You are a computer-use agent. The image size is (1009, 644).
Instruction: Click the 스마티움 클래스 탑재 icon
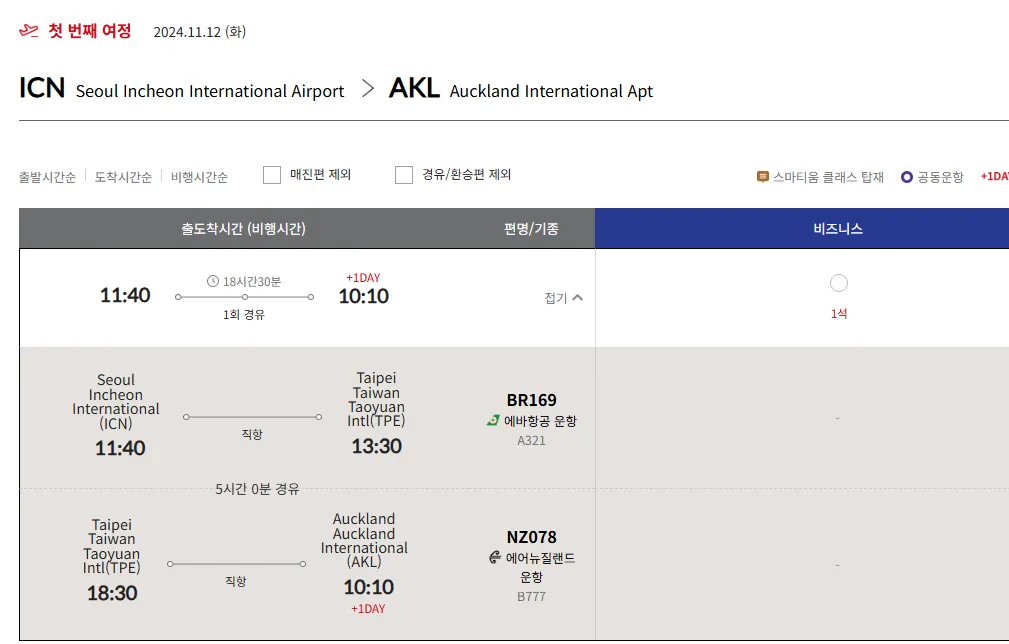click(763, 177)
